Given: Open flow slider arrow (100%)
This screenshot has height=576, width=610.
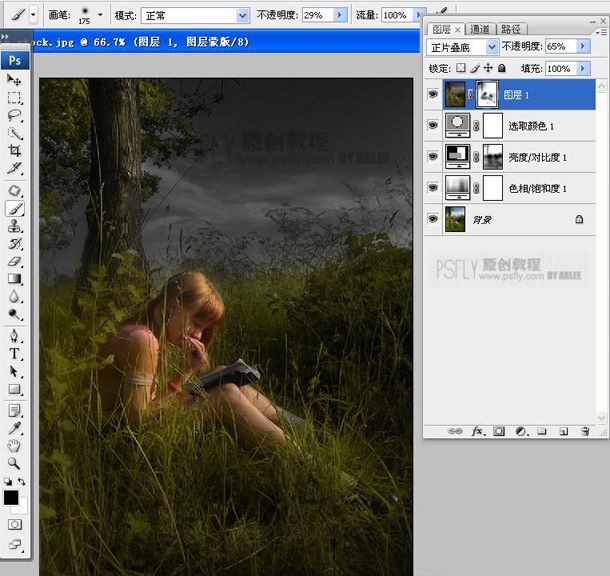Looking at the screenshot, I should (x=419, y=15).
